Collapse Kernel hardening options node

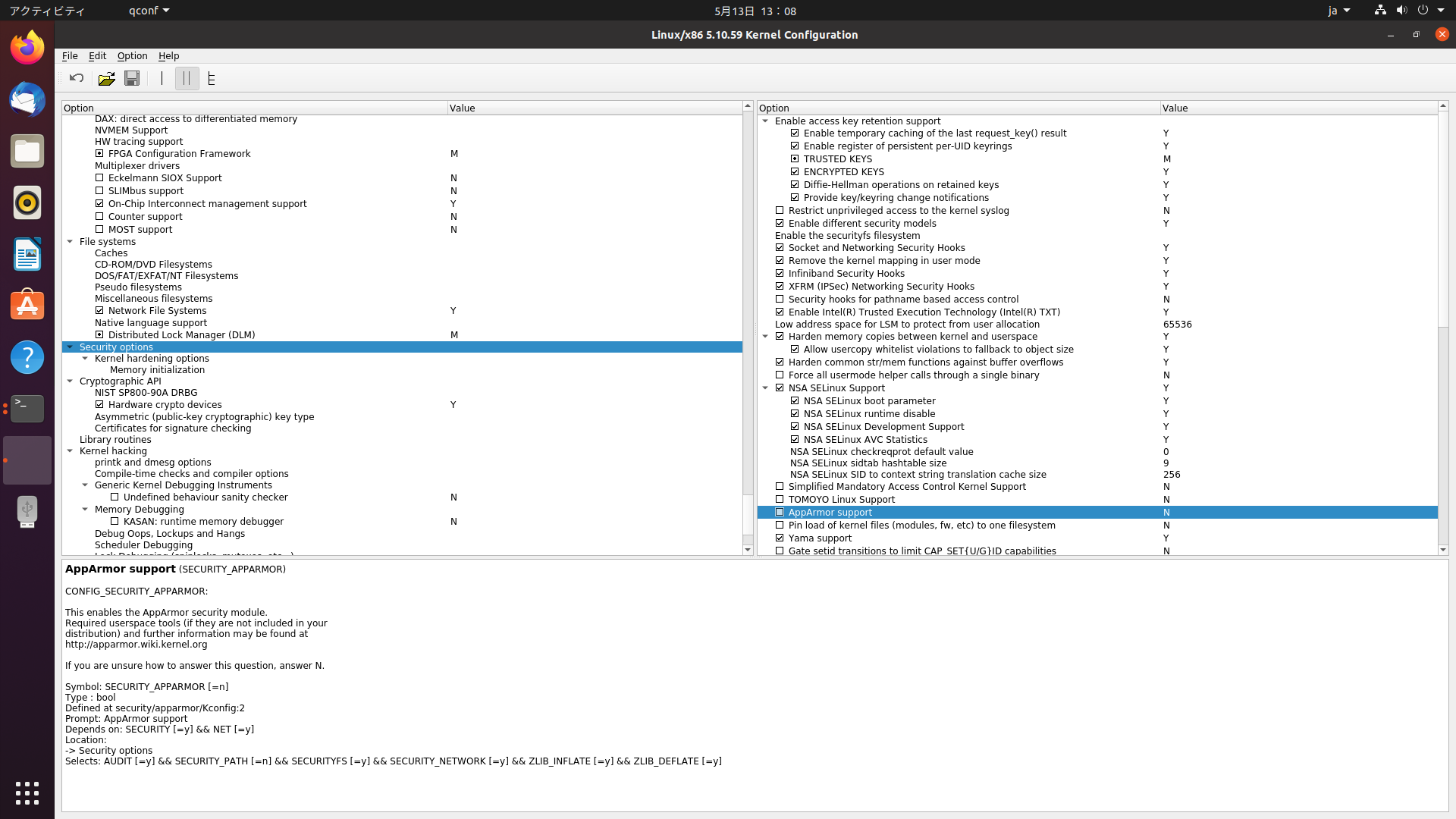coord(85,359)
